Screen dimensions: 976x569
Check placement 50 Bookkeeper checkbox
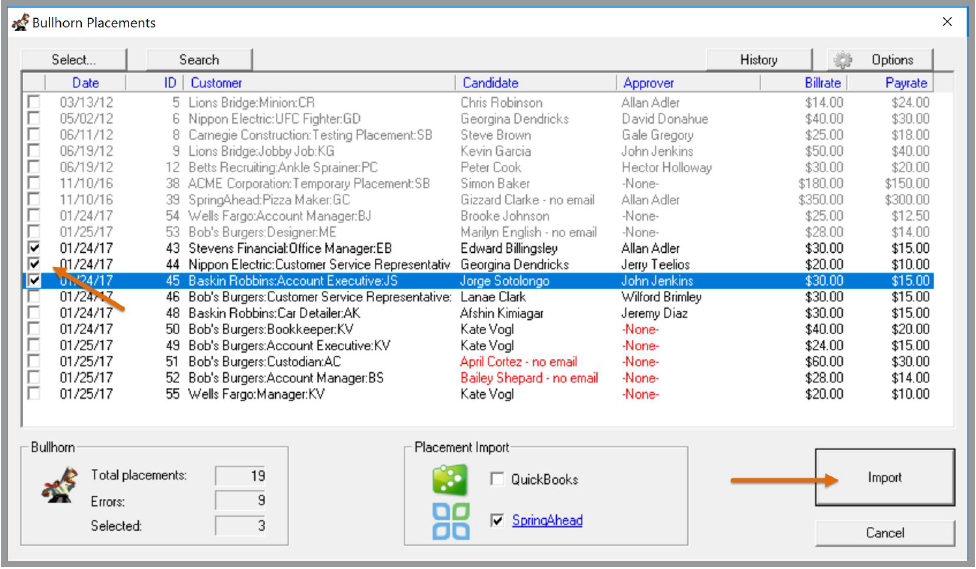[34, 329]
